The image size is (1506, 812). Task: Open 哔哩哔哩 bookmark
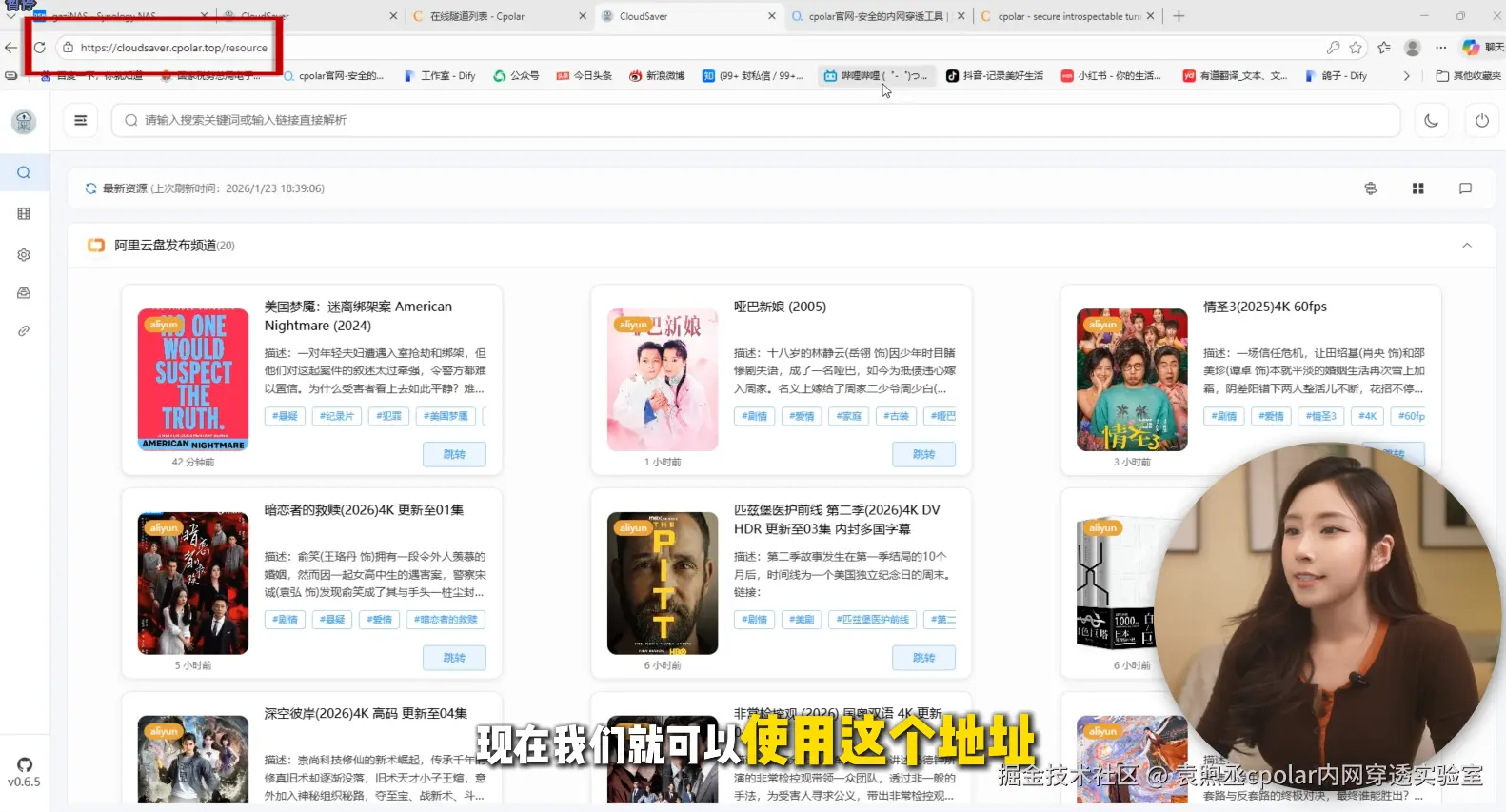877,76
